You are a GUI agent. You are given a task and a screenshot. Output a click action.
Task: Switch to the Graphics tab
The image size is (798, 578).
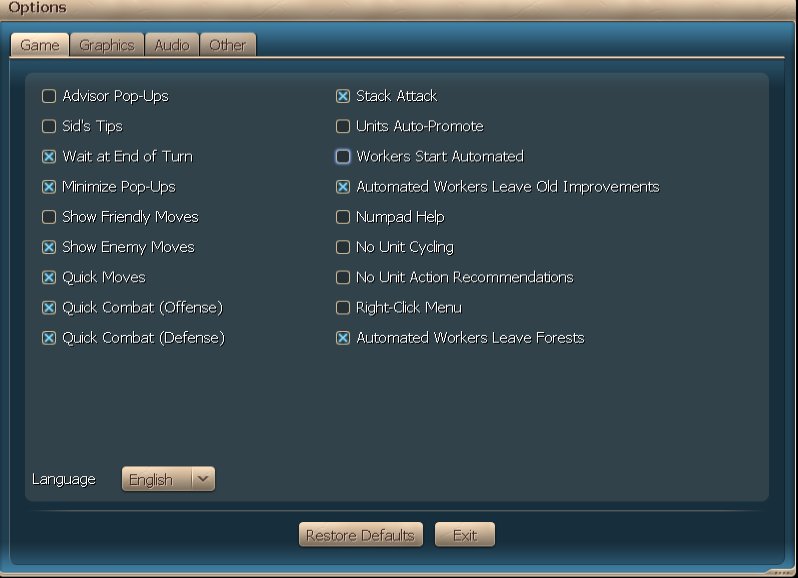(x=107, y=45)
